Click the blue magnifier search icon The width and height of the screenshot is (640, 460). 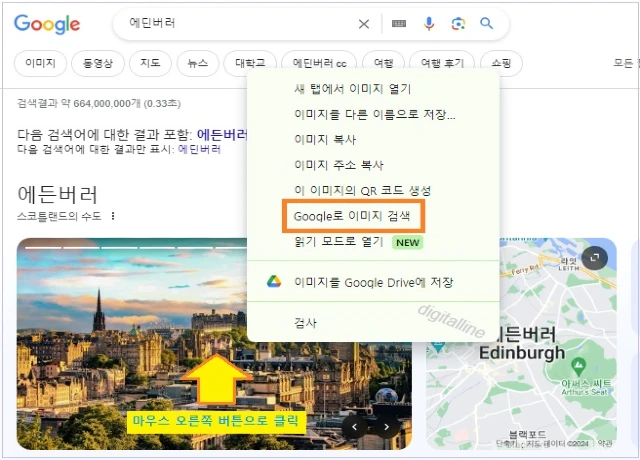(486, 23)
